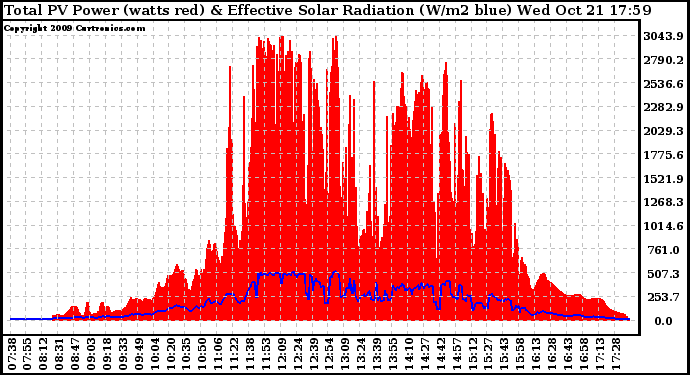Select the y-axis value 2536.6
Image resolution: width=690 pixels, height=375 pixels.
tap(664, 84)
